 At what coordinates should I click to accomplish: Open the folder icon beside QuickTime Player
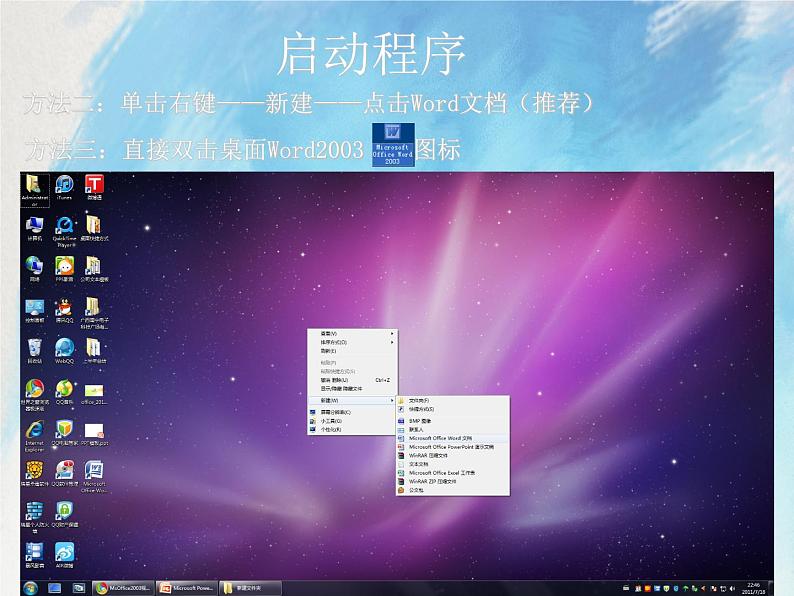[x=94, y=229]
